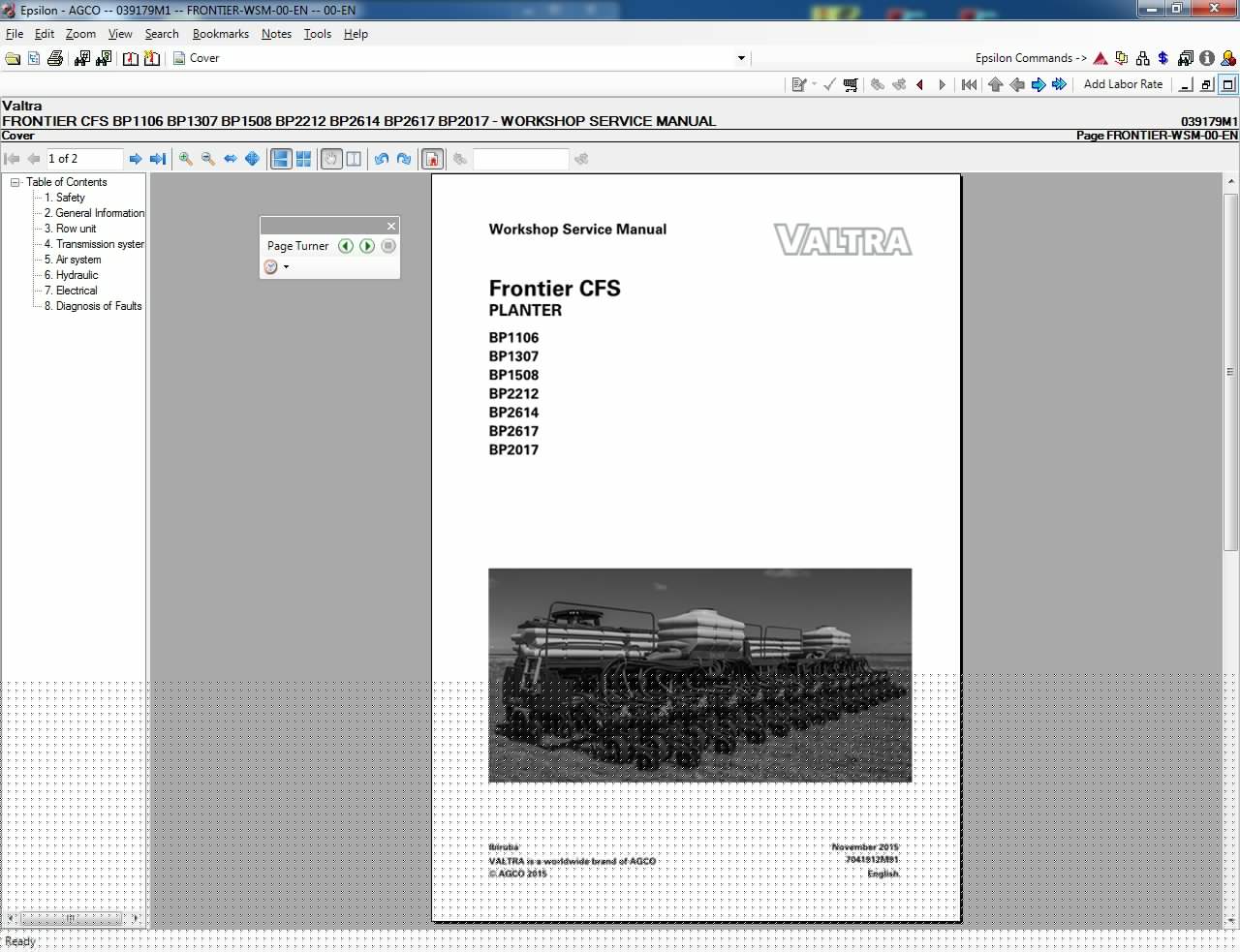Select 3. Row unit chapter
1240x952 pixels.
pyautogui.click(x=70, y=229)
